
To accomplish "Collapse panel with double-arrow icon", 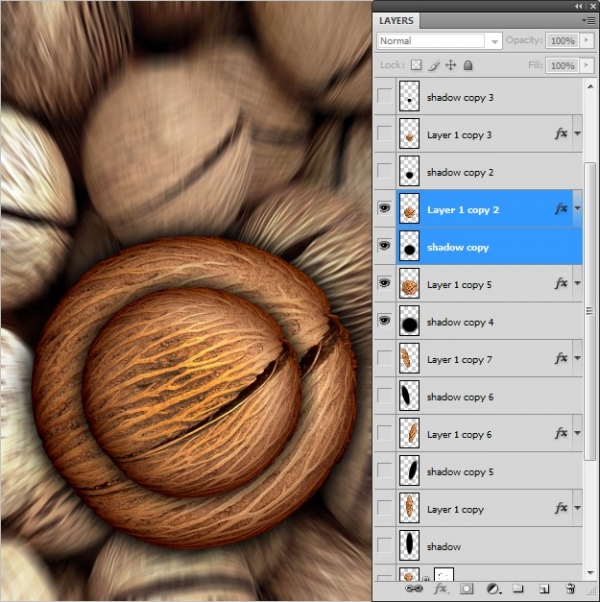I will [x=579, y=6].
